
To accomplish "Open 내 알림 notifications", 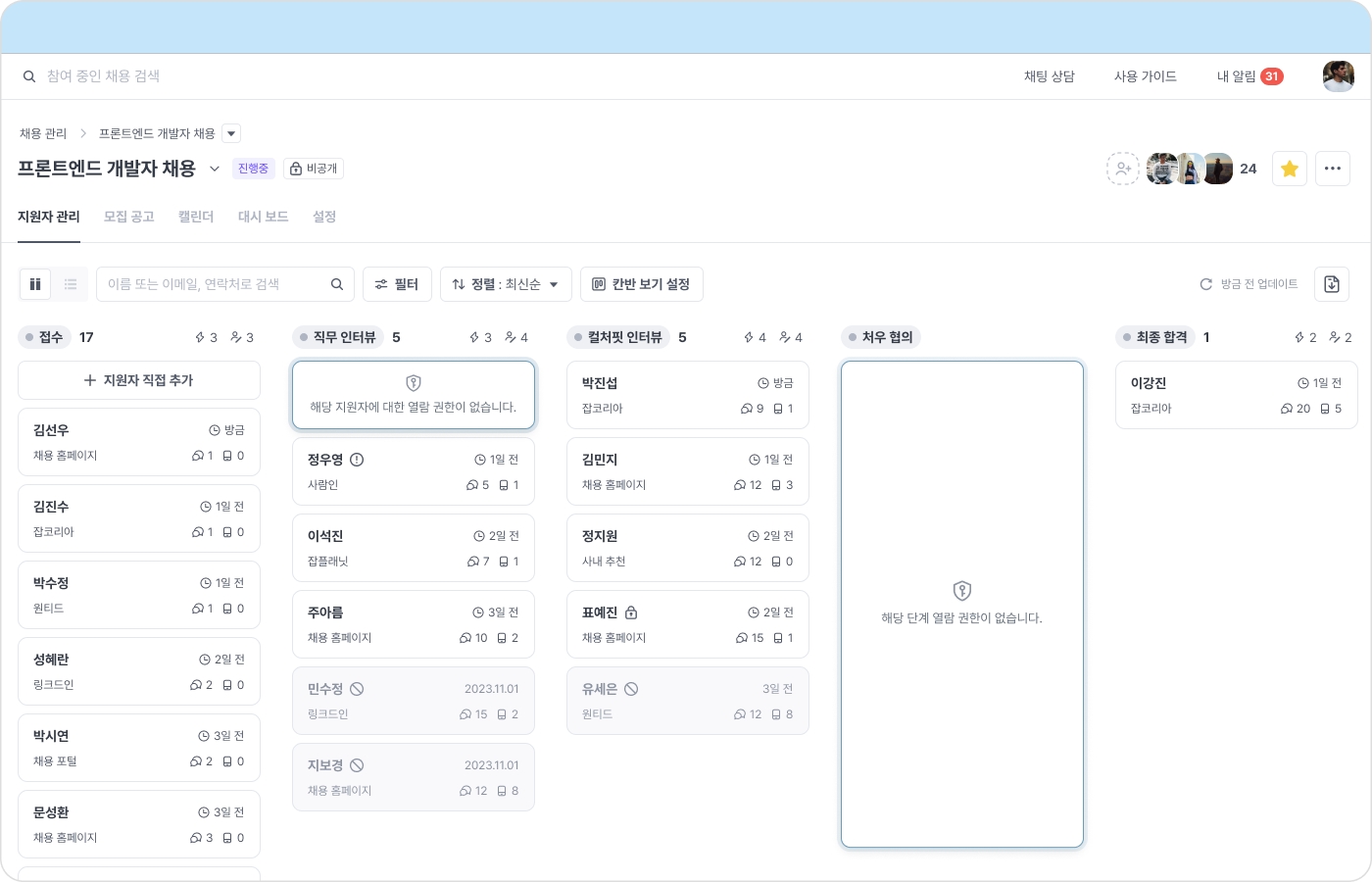I will 1250,76.
